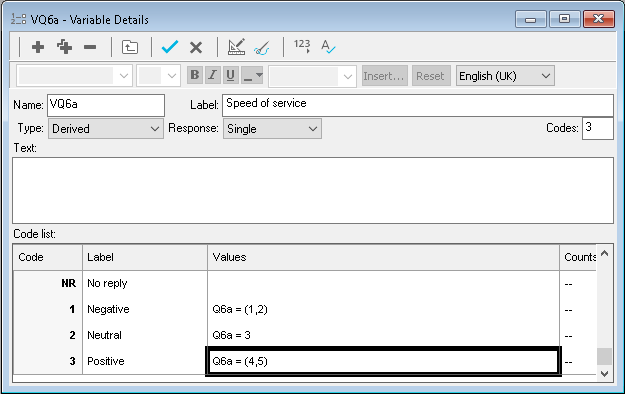Click the 123 renumber codes icon
This screenshot has height=394, width=625.
tap(302, 45)
